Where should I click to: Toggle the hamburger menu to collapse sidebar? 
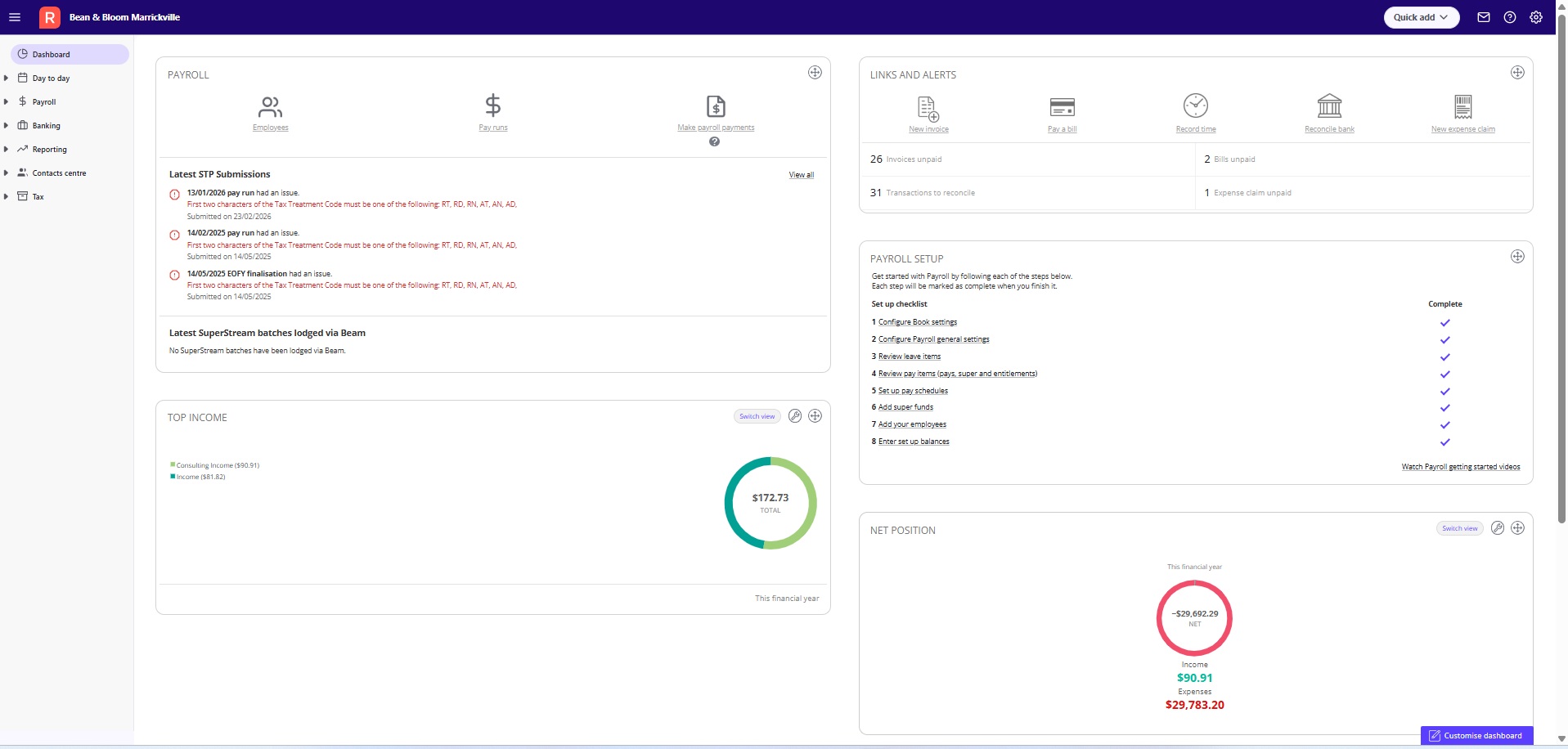15,17
